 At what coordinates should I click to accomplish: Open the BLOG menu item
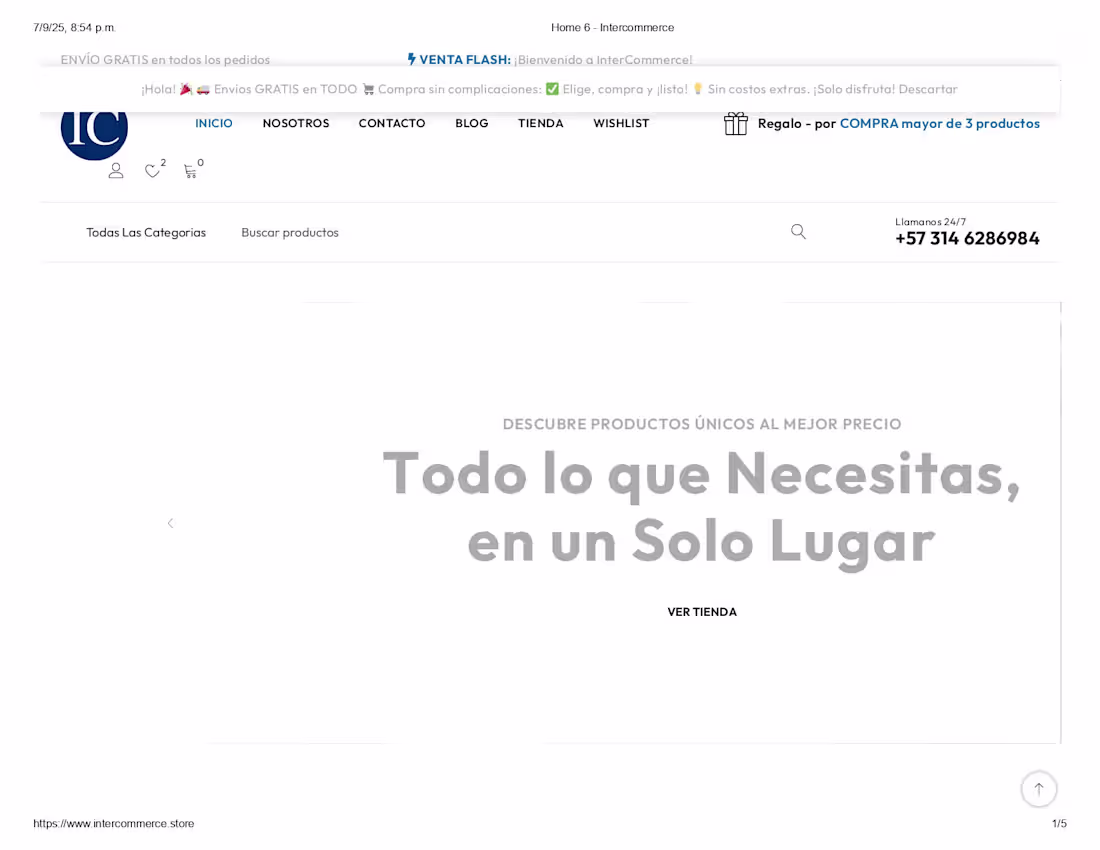472,123
